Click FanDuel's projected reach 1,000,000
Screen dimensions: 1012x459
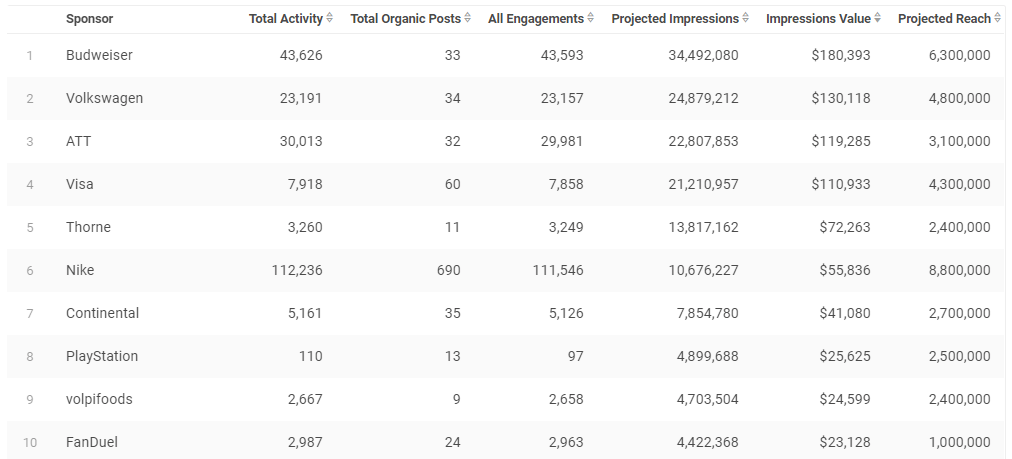point(960,442)
